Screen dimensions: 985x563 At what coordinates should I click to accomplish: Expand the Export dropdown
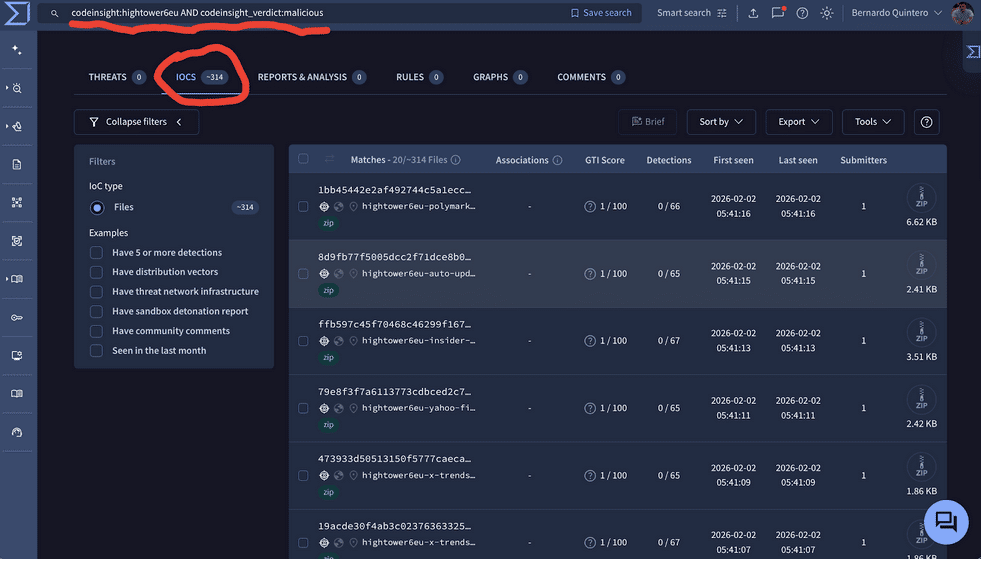tap(798, 122)
